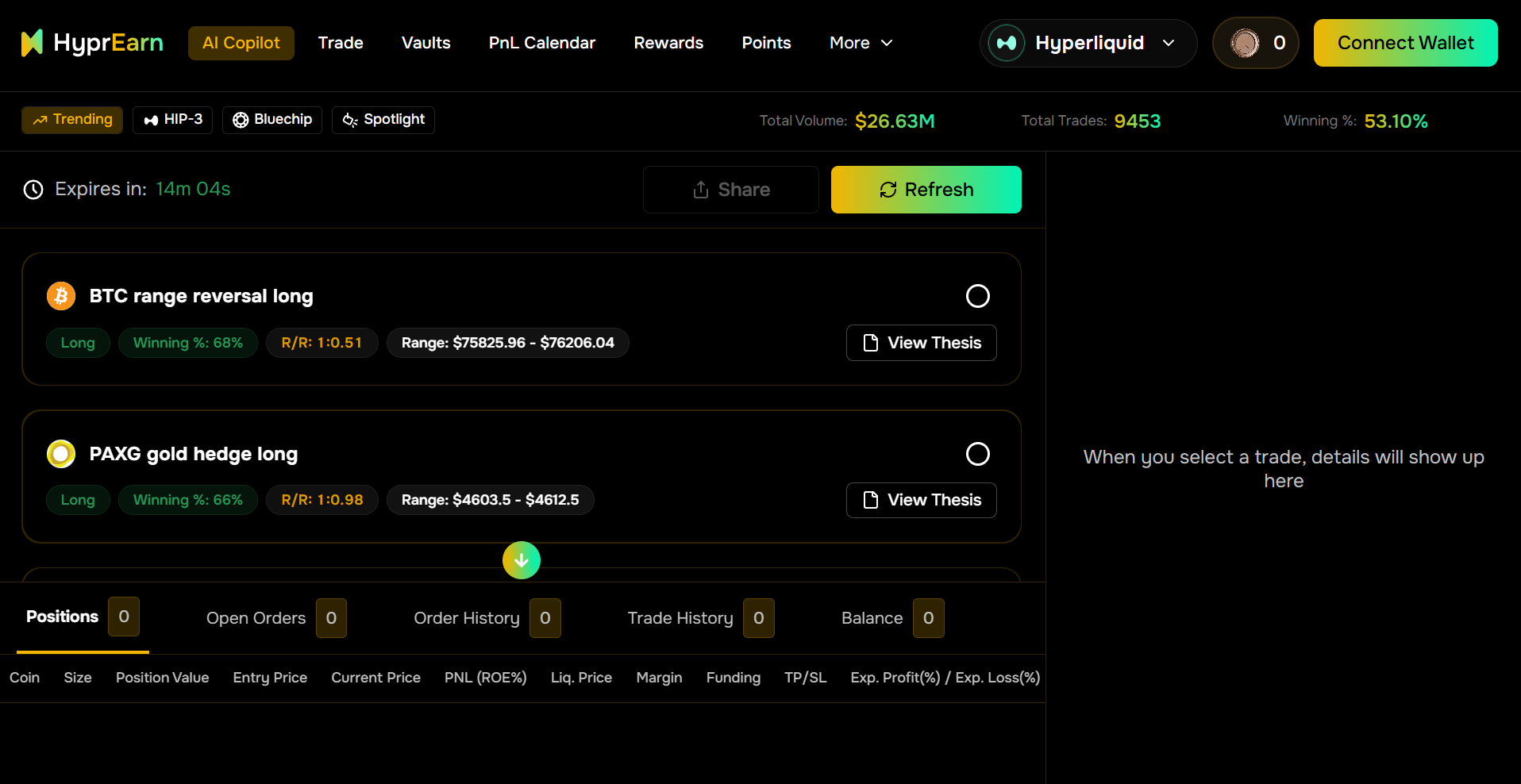This screenshot has width=1521, height=784.
Task: Click the PAXG gold coin icon
Action: tap(61, 454)
